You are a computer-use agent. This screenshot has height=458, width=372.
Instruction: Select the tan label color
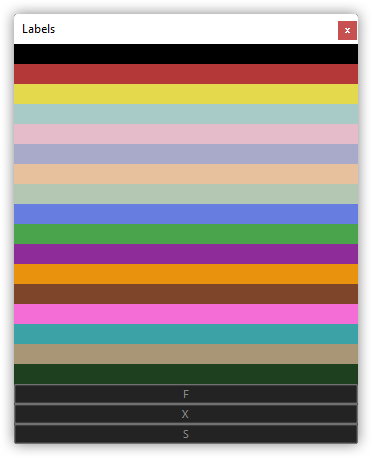[186, 354]
